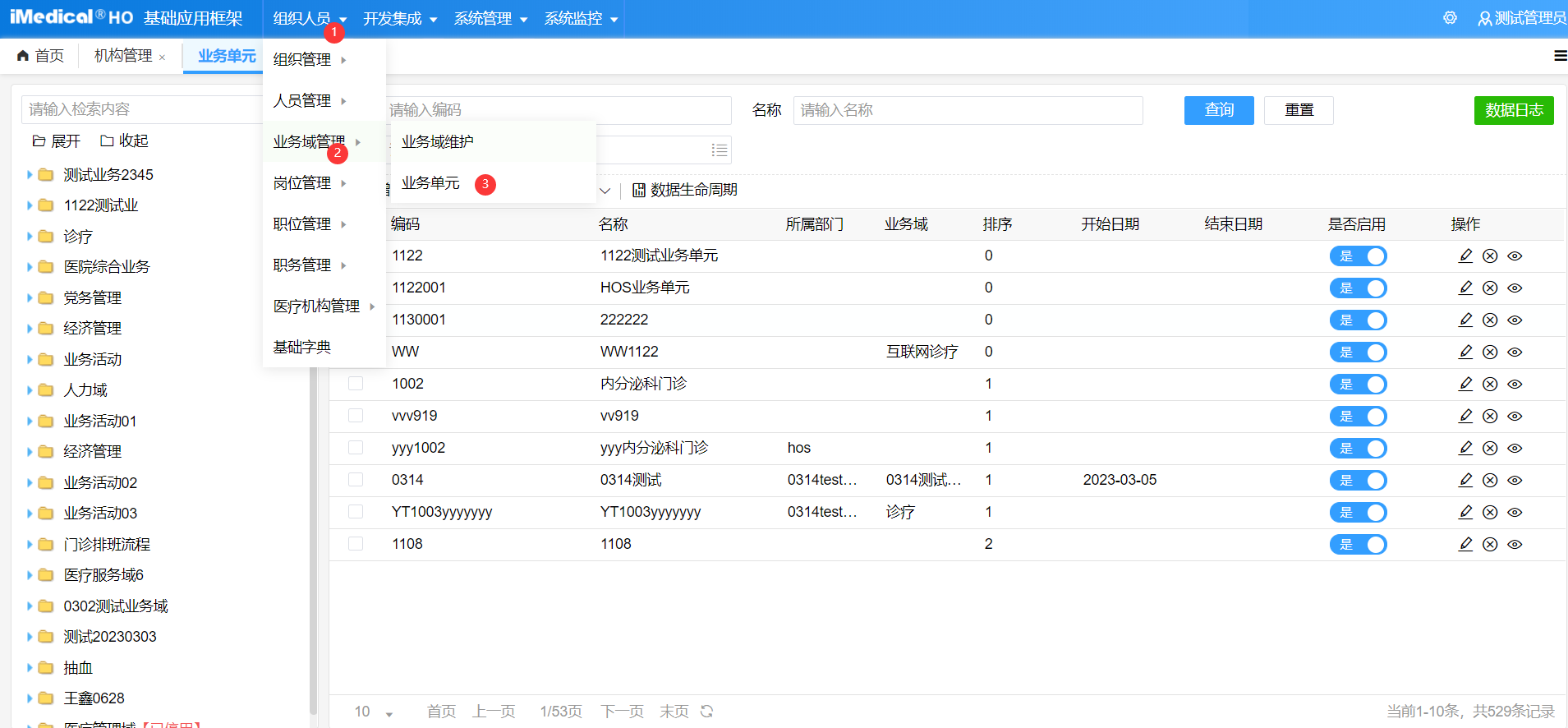Screen dimensions: 1568x728
Task: Click the folder icon of 诊疗 node
Action: click(46, 236)
